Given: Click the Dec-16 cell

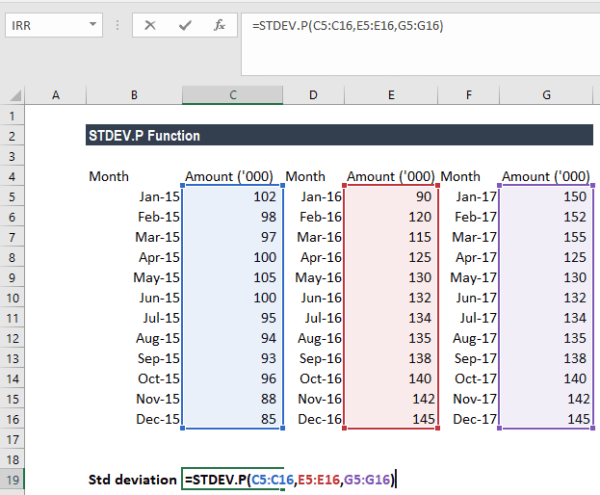Looking at the screenshot, I should 313,419.
